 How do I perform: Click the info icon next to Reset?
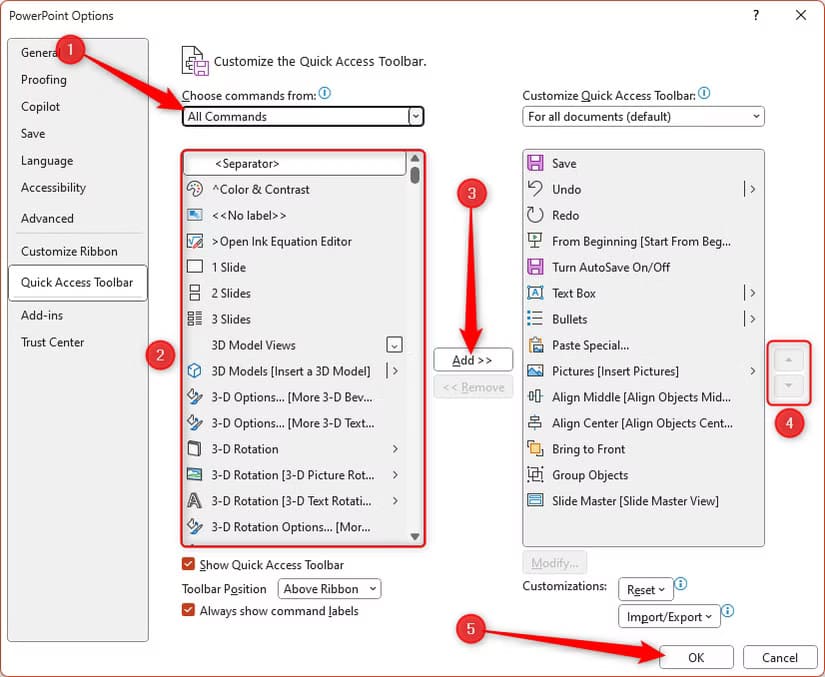pyautogui.click(x=680, y=583)
